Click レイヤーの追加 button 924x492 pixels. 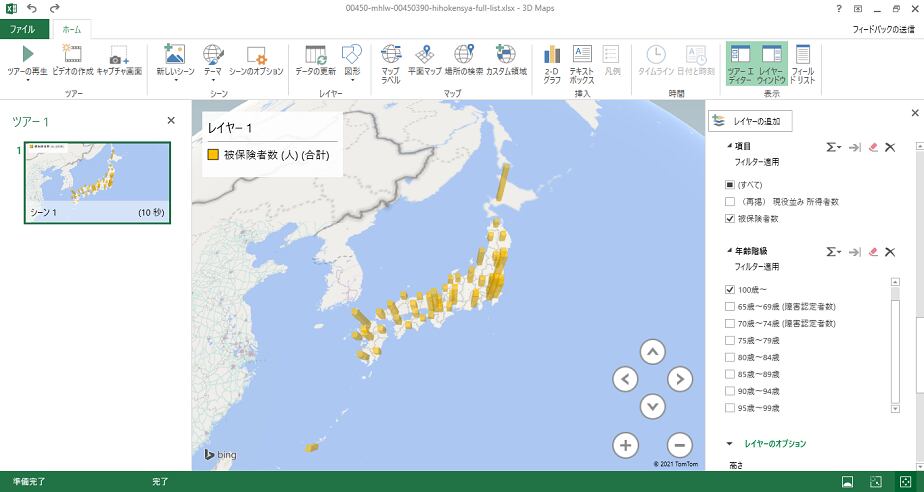click(x=751, y=121)
